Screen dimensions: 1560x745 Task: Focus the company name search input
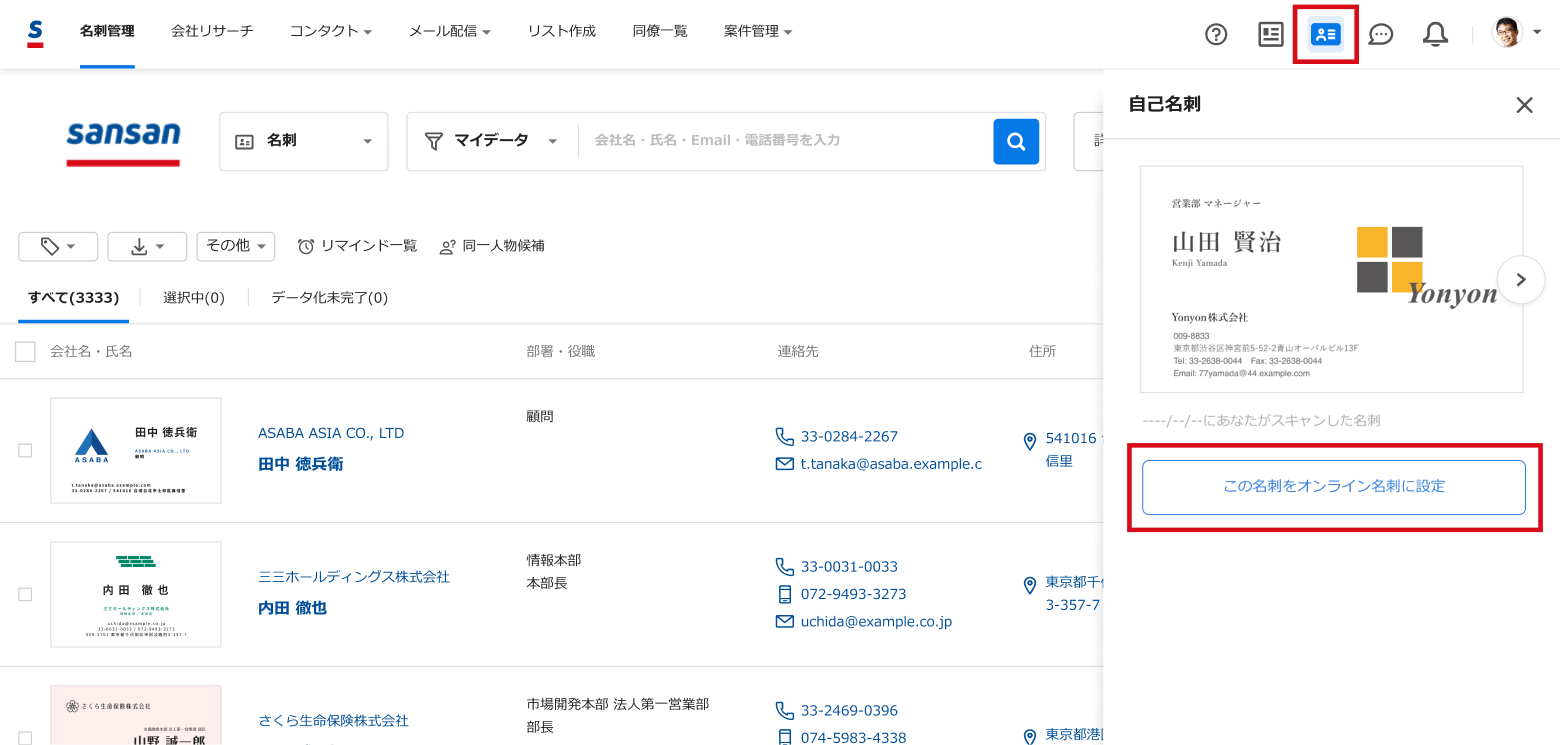784,141
